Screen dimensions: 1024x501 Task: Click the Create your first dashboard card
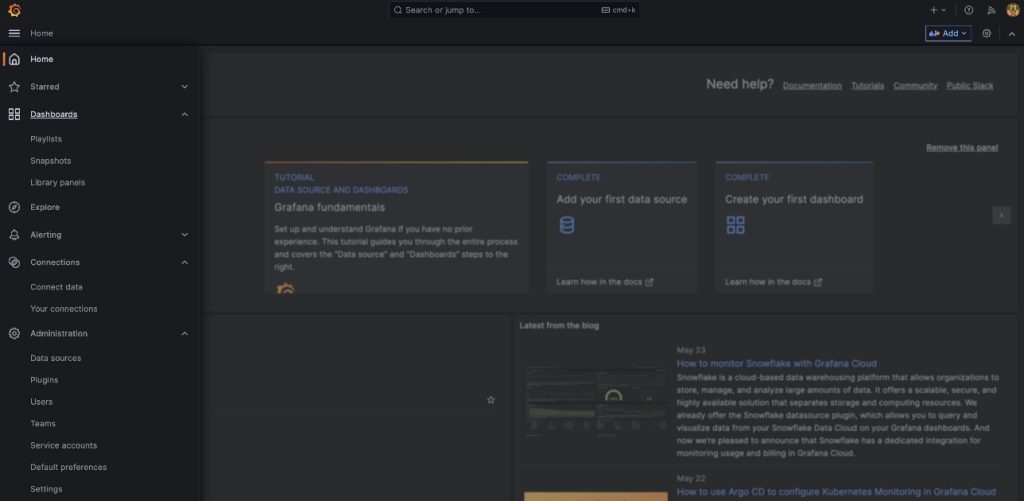[x=794, y=227]
